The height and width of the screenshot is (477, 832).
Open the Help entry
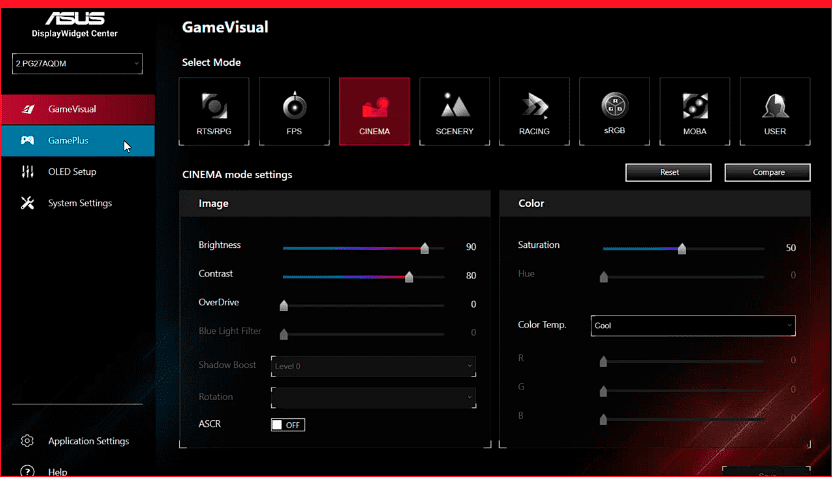pos(57,472)
